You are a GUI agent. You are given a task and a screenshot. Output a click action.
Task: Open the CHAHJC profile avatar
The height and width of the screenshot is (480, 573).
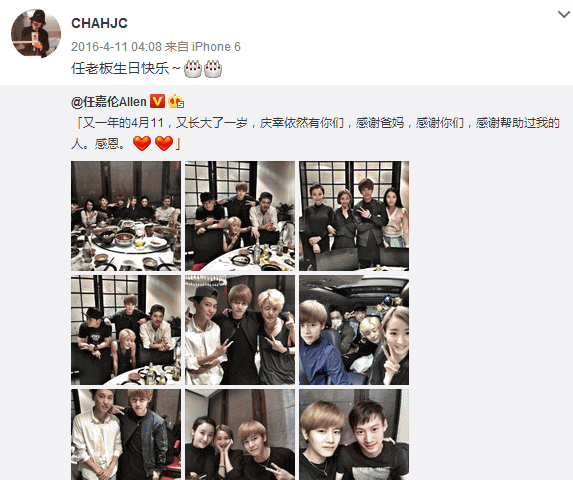click(36, 34)
